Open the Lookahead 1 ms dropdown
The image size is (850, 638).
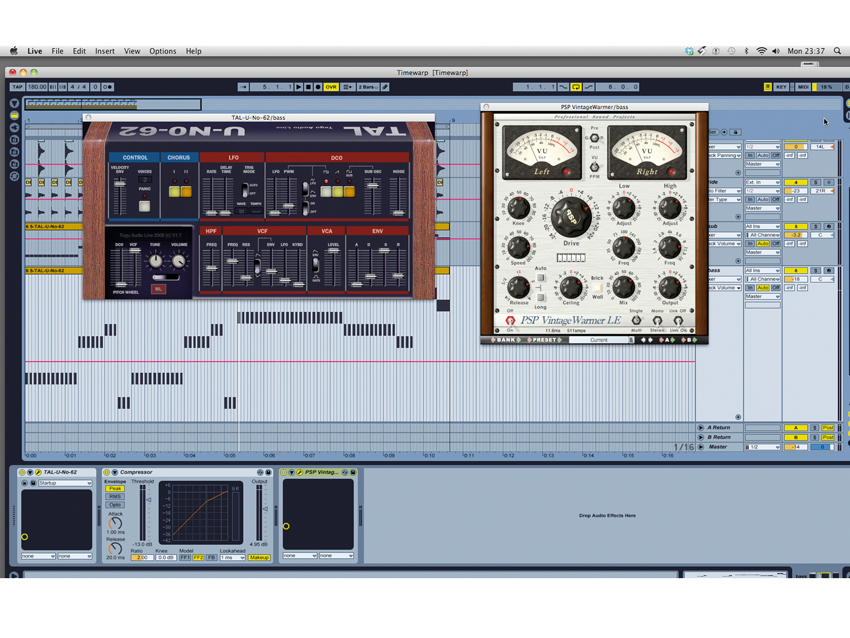(233, 557)
